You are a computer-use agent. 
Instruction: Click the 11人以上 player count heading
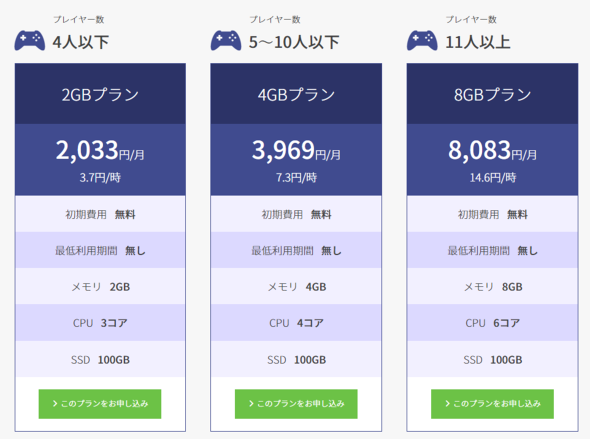pos(478,42)
